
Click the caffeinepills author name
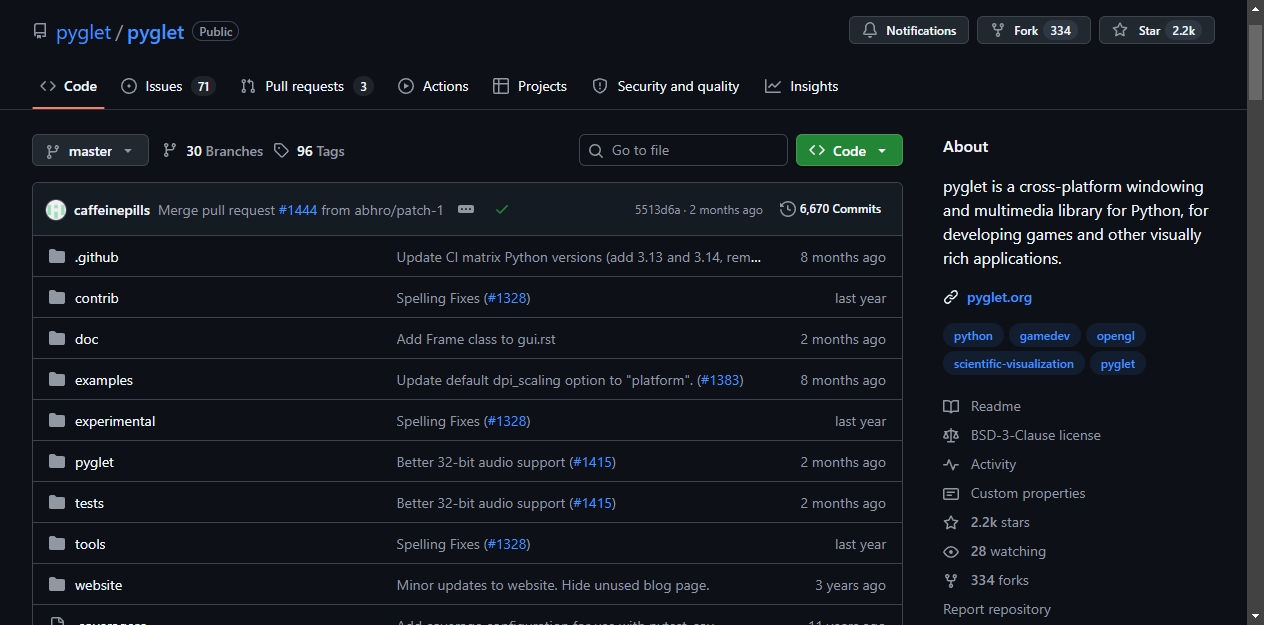tap(112, 210)
